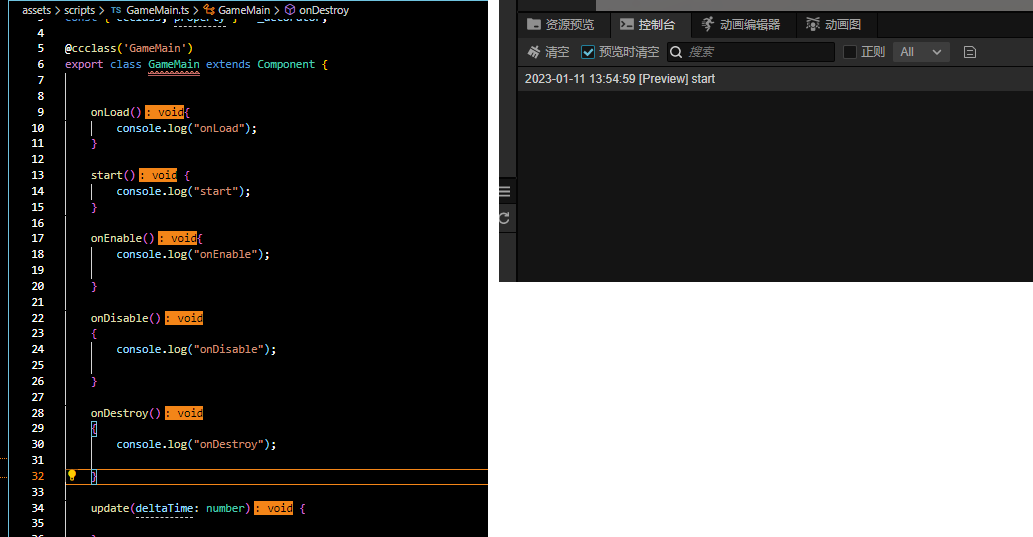Click the class name GameMain on line 6
Screen dimensions: 1033x537
(174, 64)
